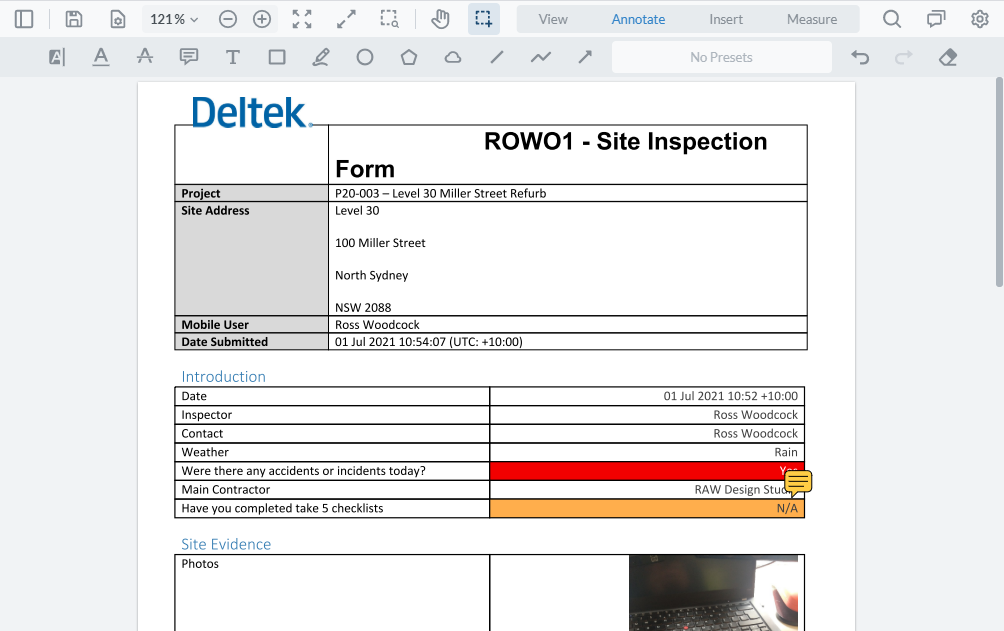Image resolution: width=1004 pixels, height=631 pixels.
Task: Select the arrow annotation tool
Action: pyautogui.click(x=585, y=58)
